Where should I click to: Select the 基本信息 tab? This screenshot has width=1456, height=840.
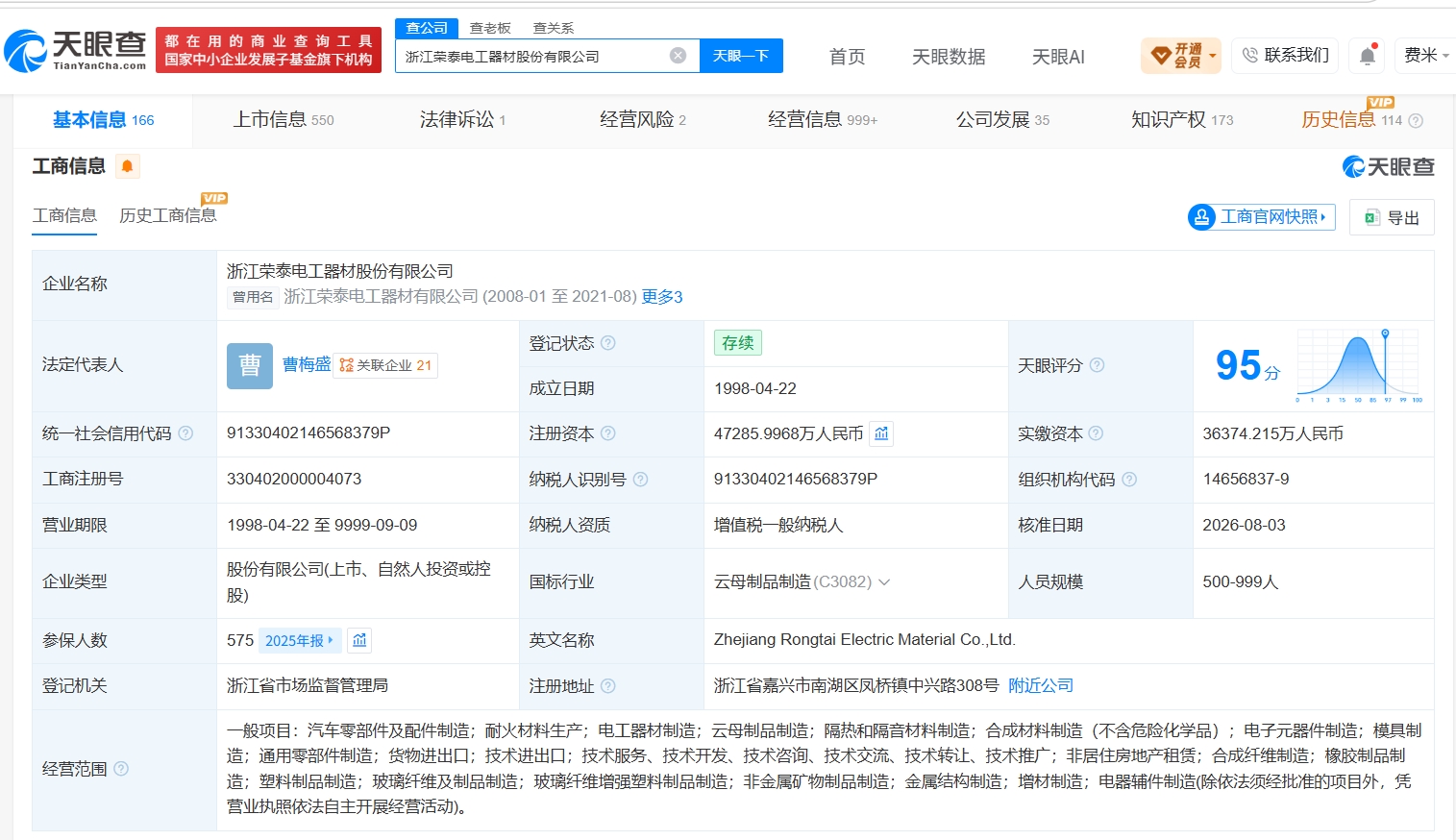(103, 120)
